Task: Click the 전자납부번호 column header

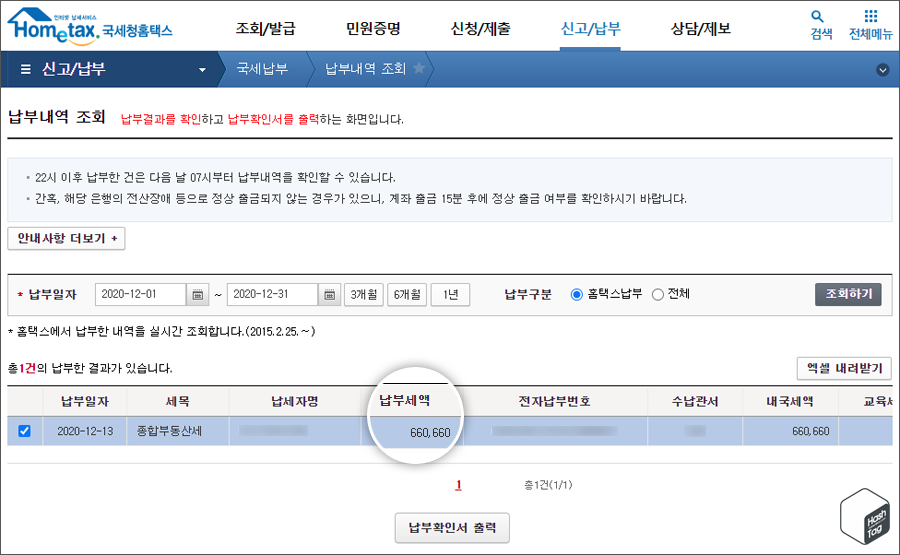Action: coord(554,402)
